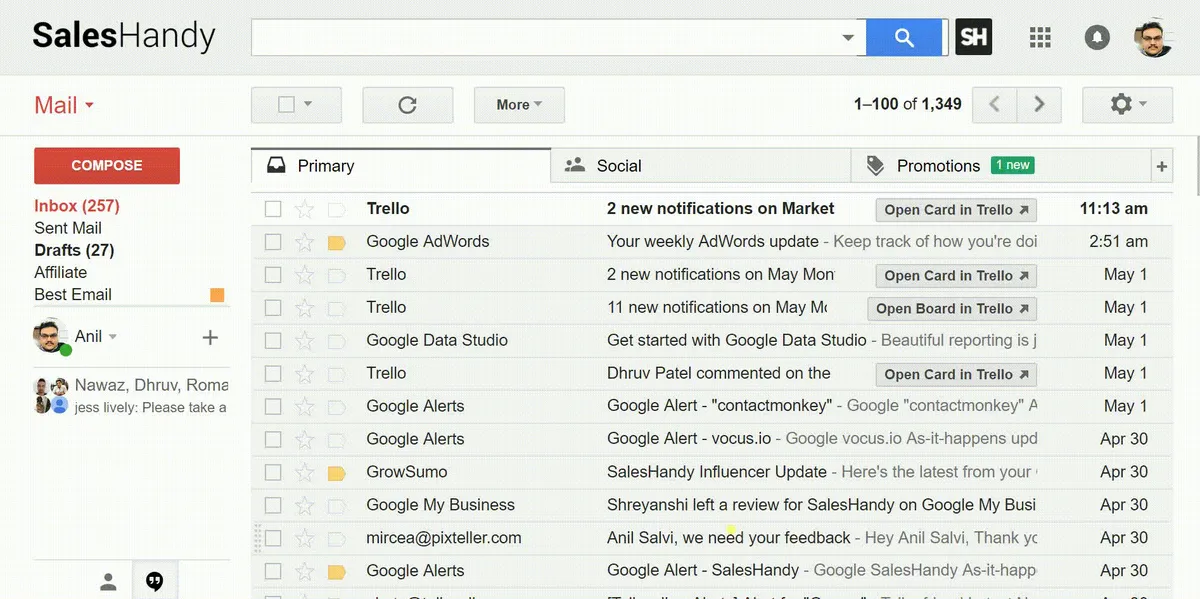Switch to the Promotions tab
This screenshot has width=1200, height=599.
[937, 166]
